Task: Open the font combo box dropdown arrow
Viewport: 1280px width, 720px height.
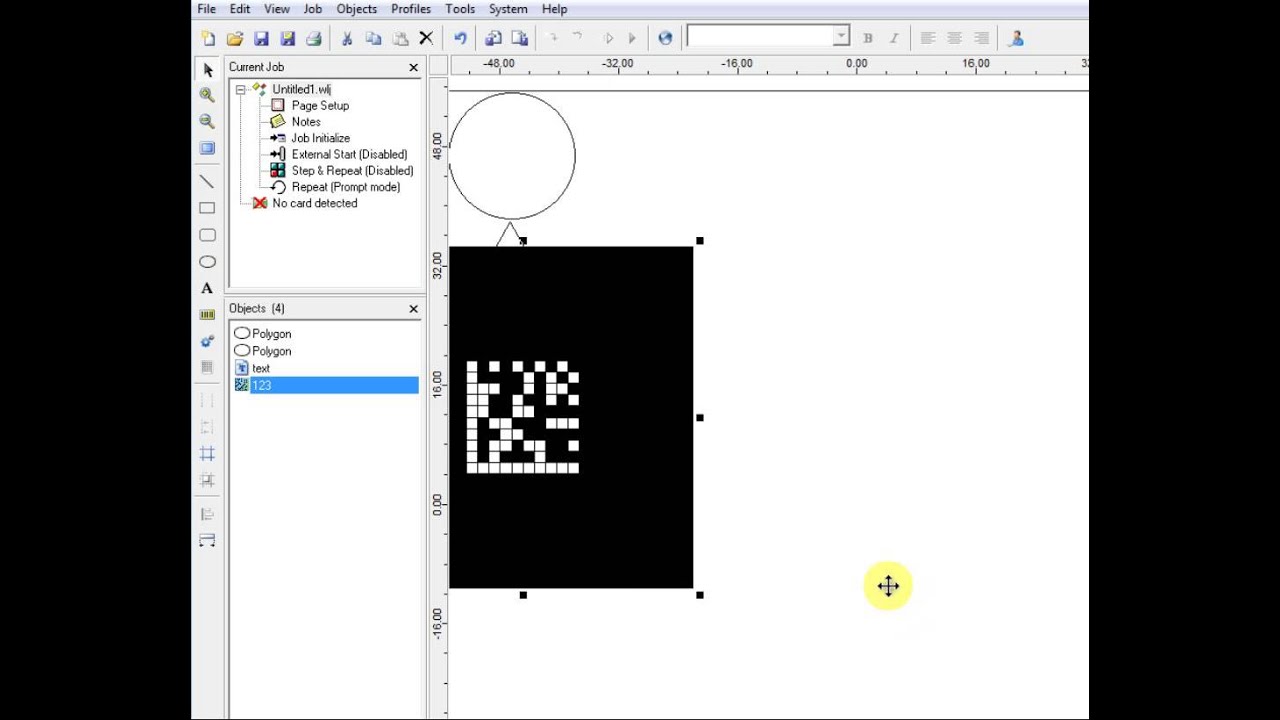Action: point(841,37)
